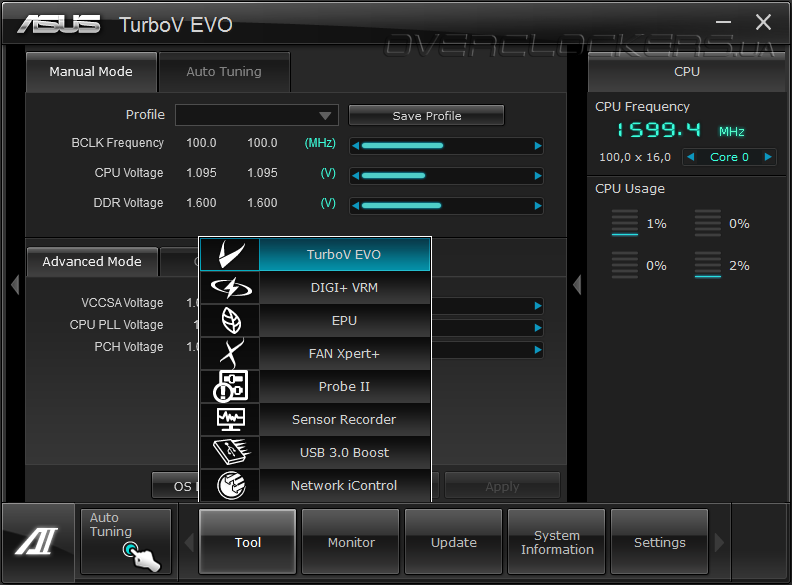The height and width of the screenshot is (585, 792).
Task: Click the Core 0 selector label
Action: (x=729, y=157)
